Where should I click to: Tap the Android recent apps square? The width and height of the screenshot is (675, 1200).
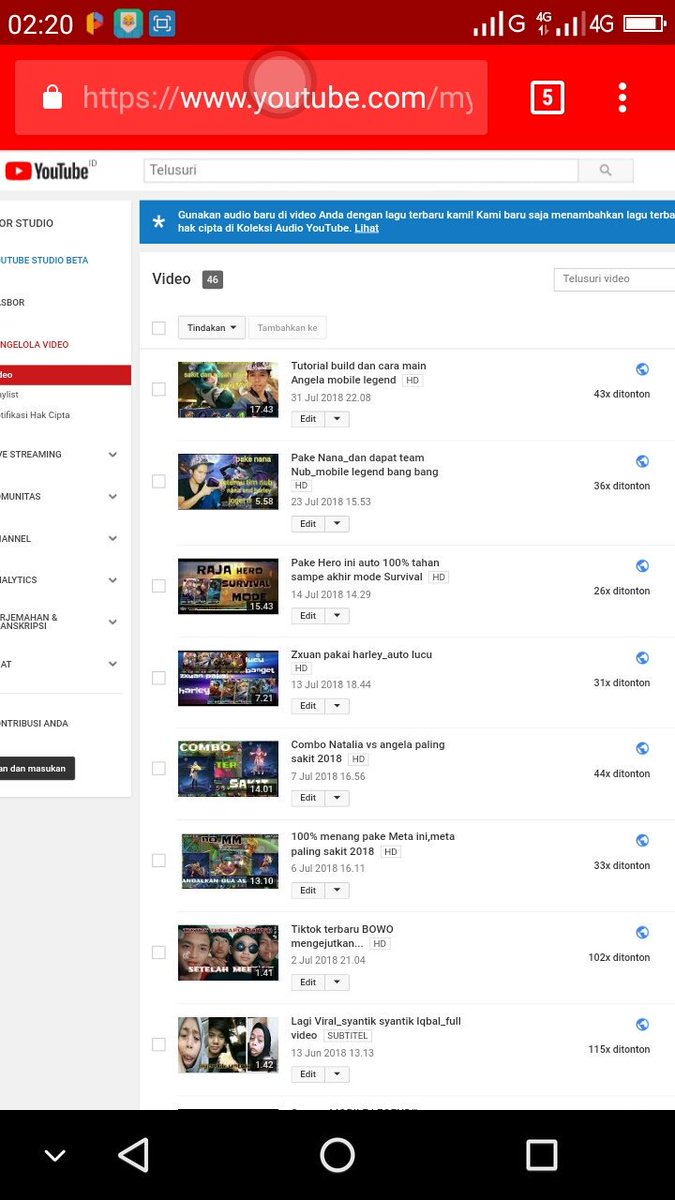pyautogui.click(x=541, y=1155)
